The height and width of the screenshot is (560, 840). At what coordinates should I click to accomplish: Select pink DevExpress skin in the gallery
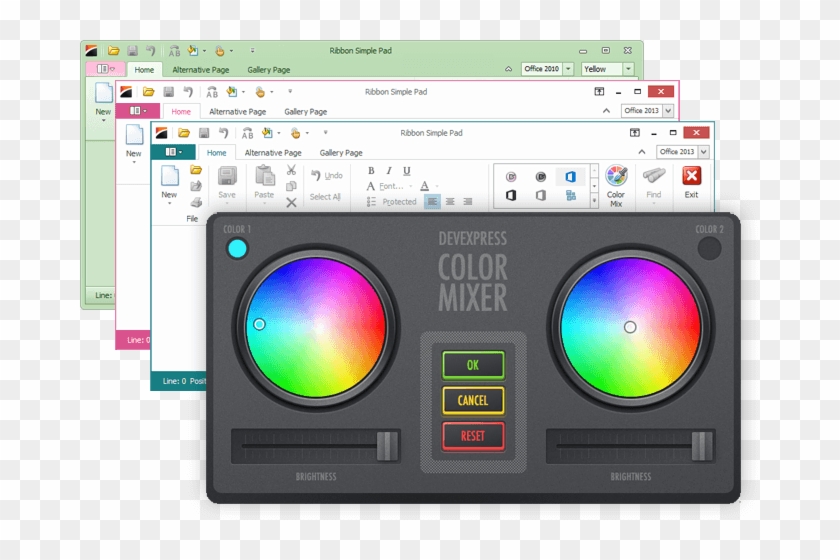point(511,176)
